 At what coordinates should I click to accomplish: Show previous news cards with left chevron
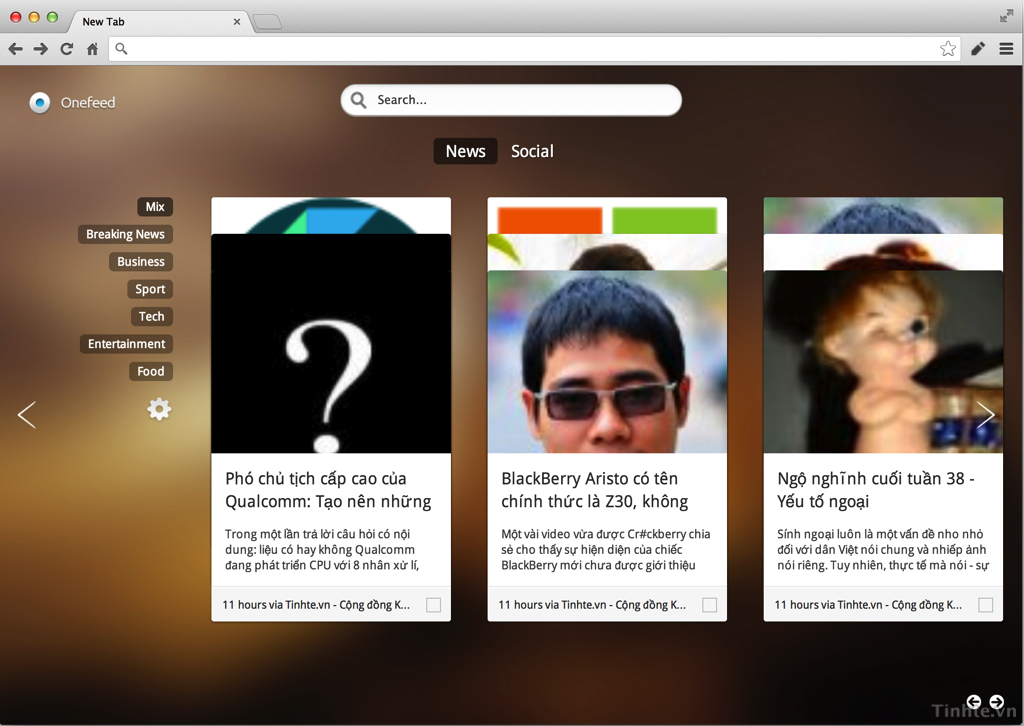[x=27, y=415]
